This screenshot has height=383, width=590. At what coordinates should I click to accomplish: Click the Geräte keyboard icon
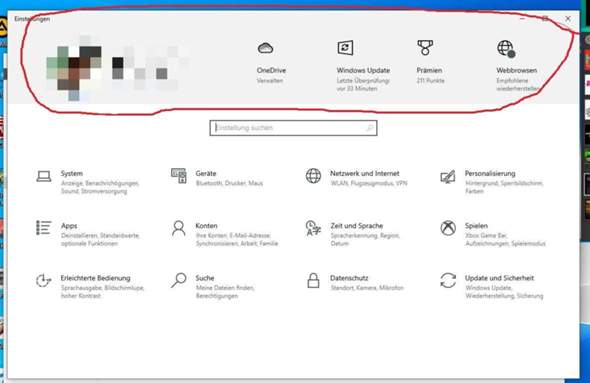[x=179, y=176]
